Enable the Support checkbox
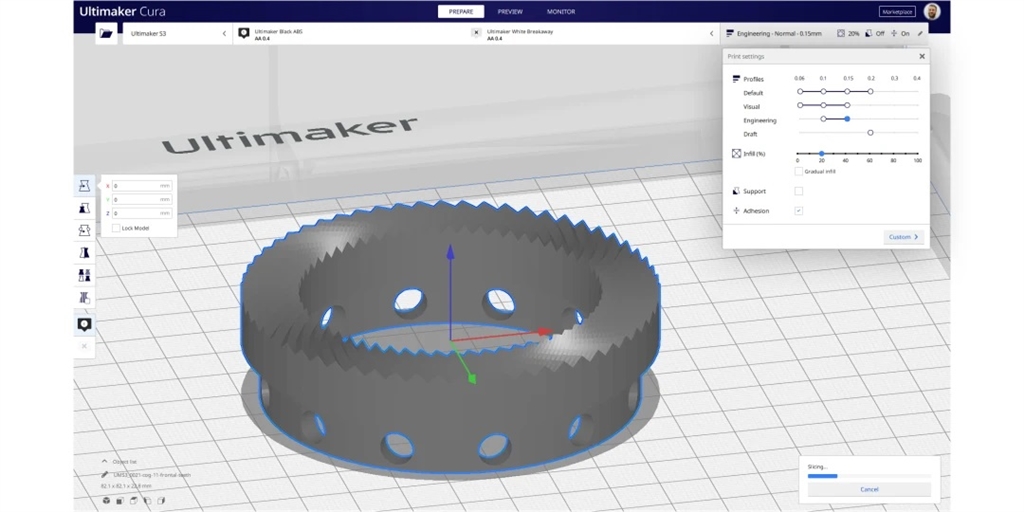The height and width of the screenshot is (512, 1024). (798, 191)
